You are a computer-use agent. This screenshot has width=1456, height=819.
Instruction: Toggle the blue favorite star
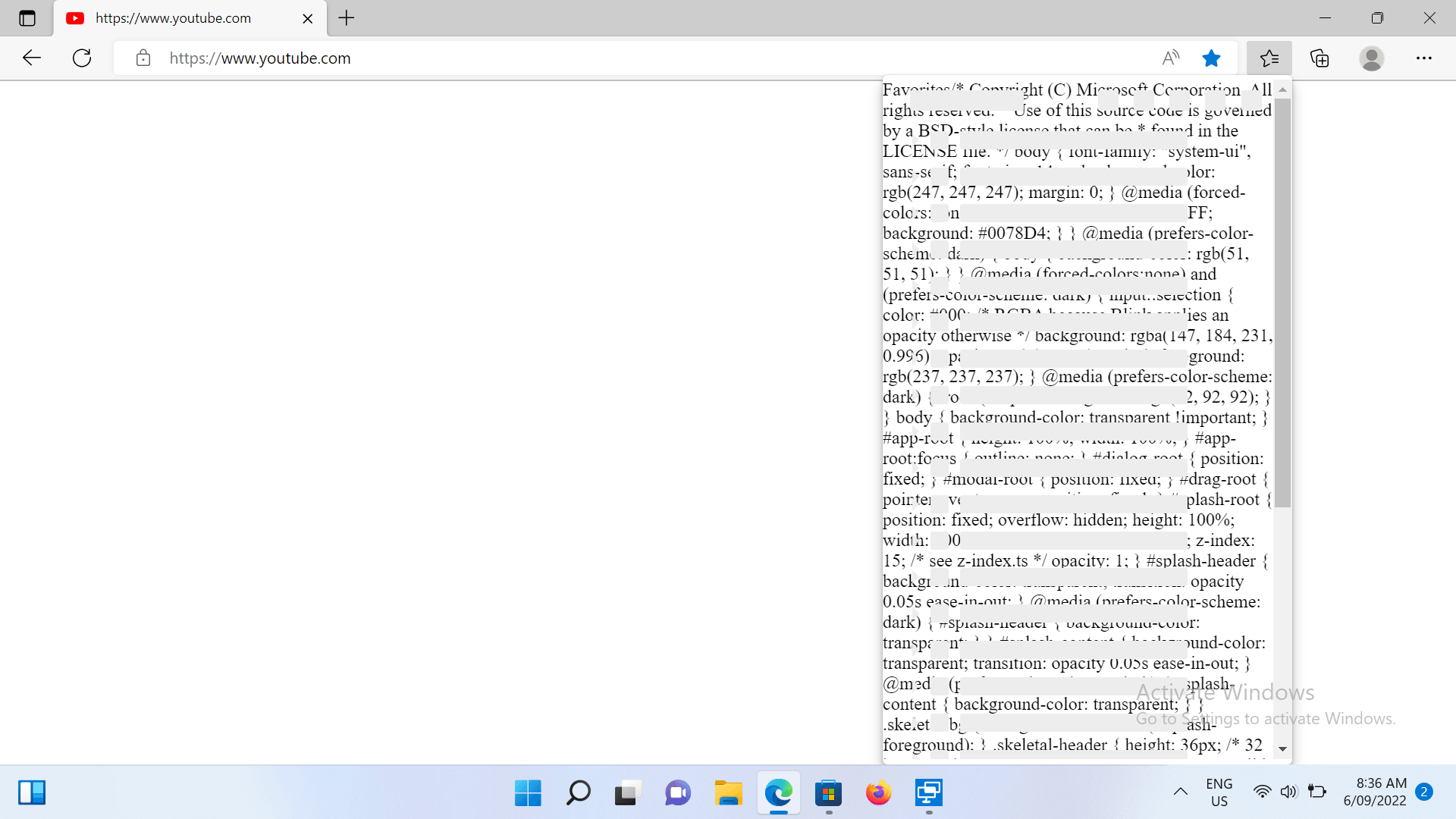click(x=1211, y=58)
